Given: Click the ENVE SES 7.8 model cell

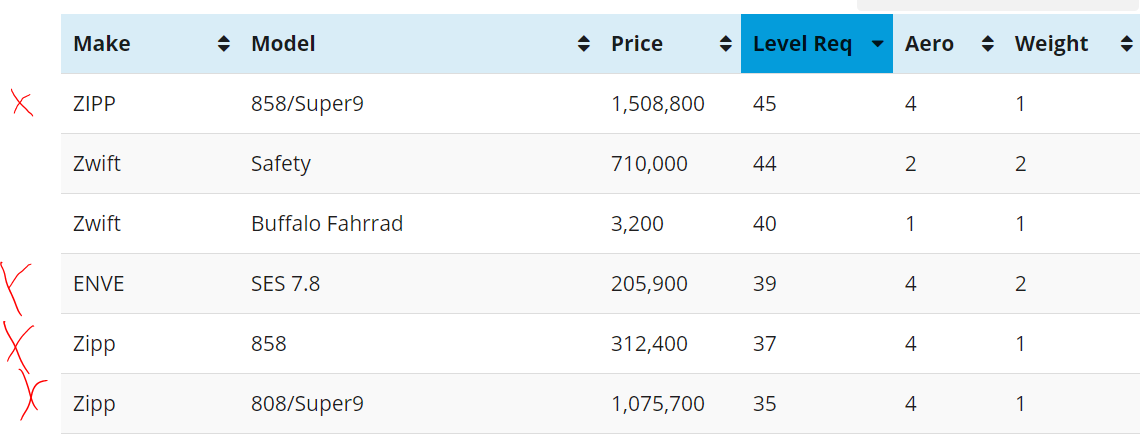Looking at the screenshot, I should (285, 284).
